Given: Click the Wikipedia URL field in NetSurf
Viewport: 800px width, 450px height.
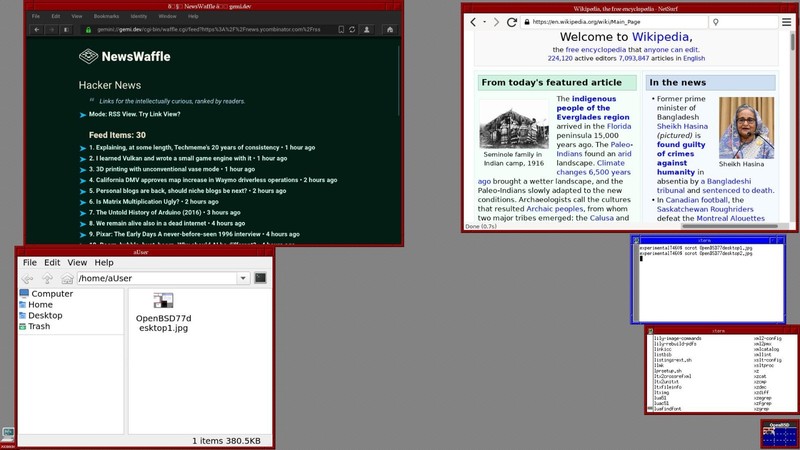Looking at the screenshot, I should [x=614, y=22].
